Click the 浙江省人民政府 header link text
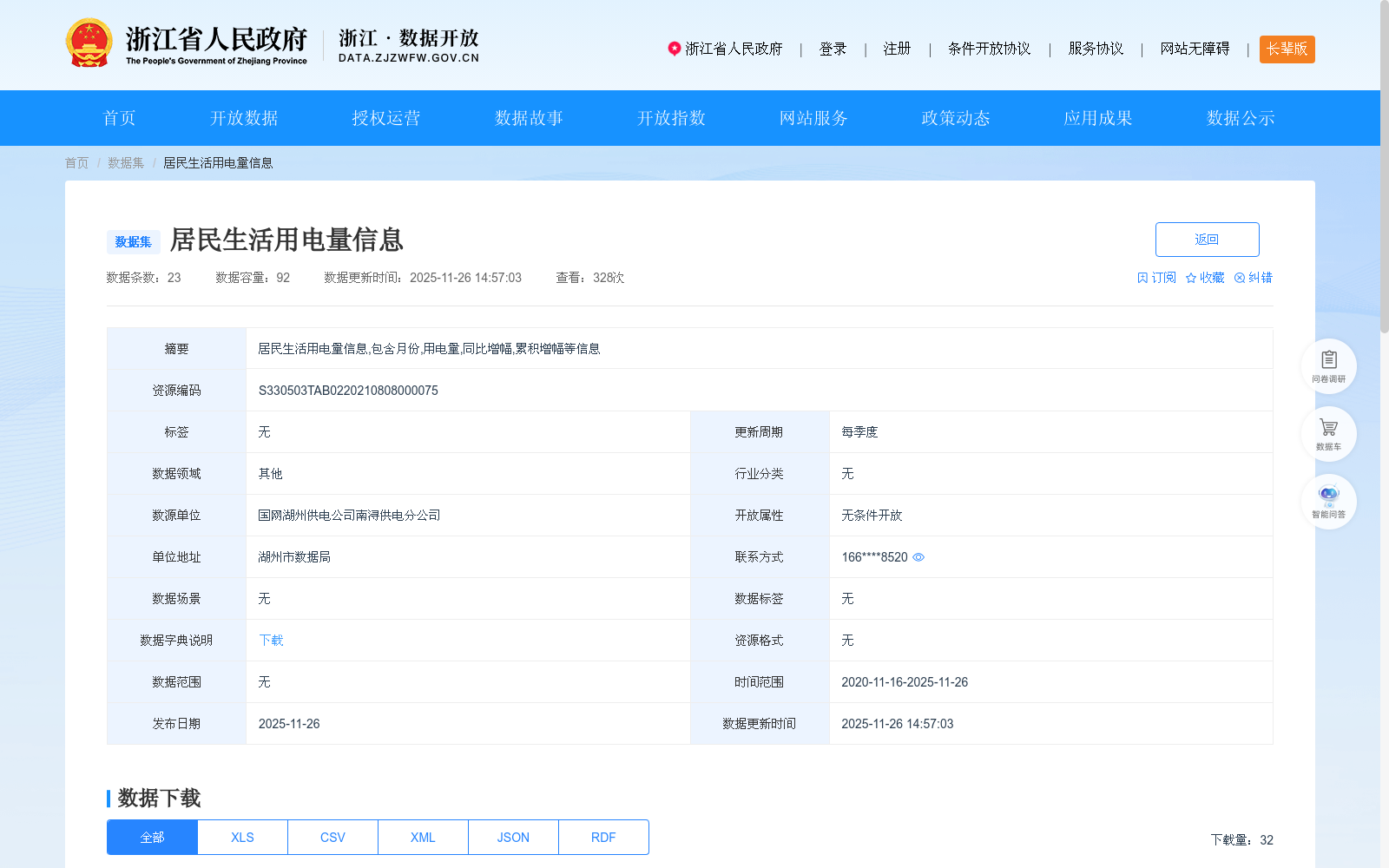 point(734,49)
